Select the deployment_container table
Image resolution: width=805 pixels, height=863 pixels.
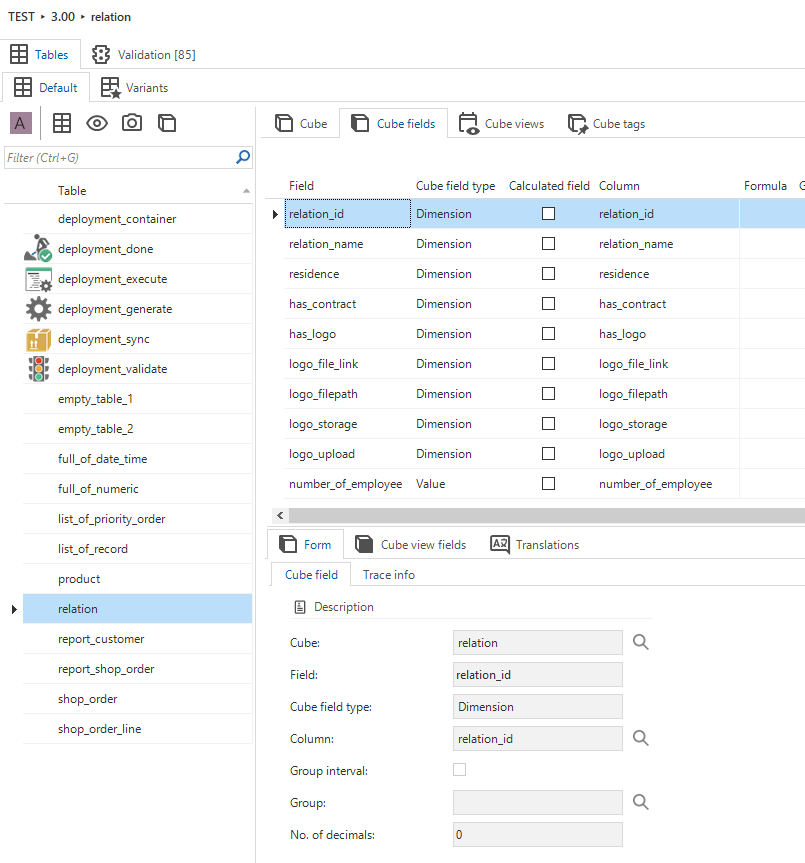click(x=138, y=219)
